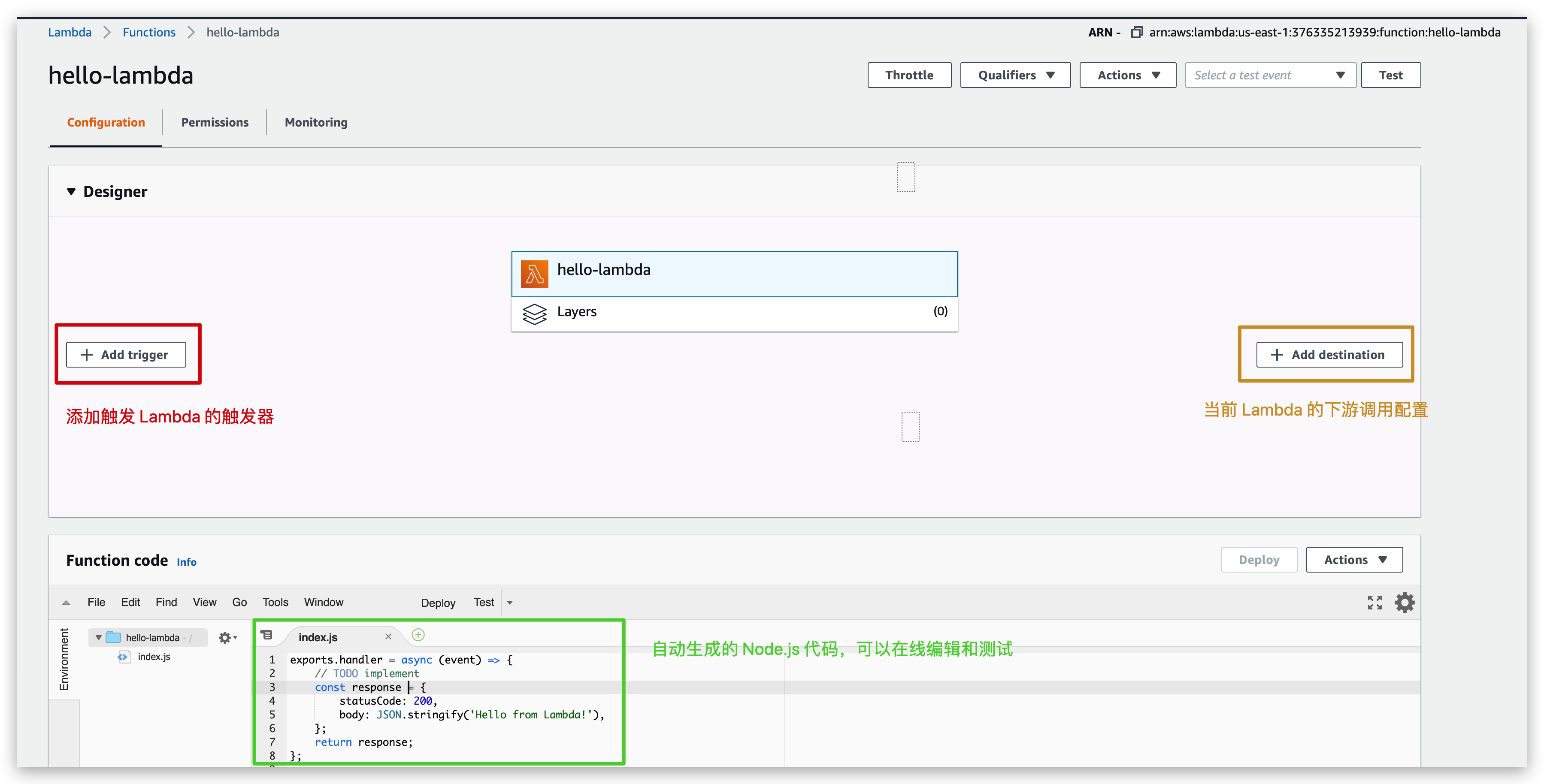Viewport: 1544px width, 784px height.
Task: Click Deploy button in Function code header
Action: click(x=1259, y=560)
